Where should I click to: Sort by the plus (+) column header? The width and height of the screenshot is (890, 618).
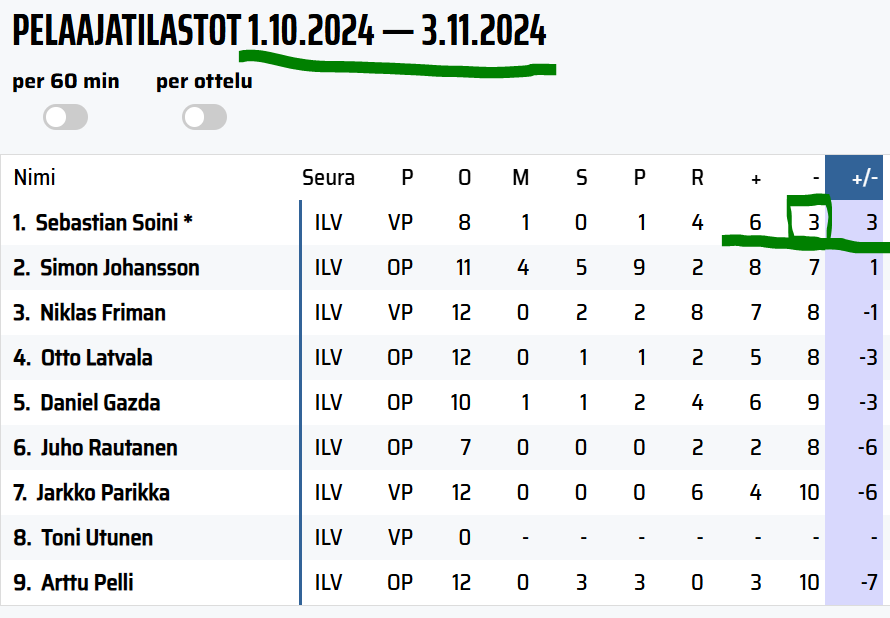755,179
